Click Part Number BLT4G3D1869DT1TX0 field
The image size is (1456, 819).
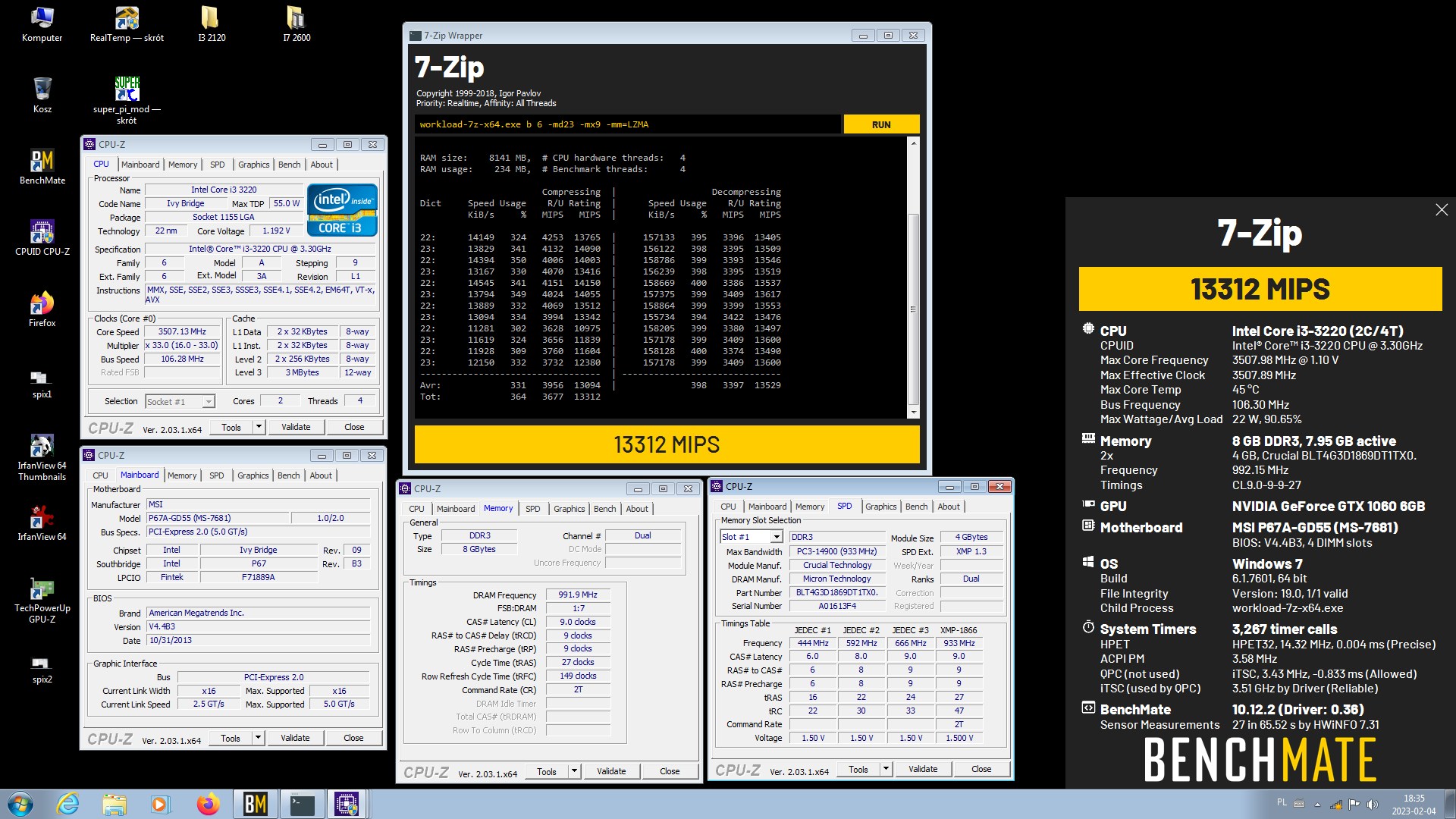point(836,592)
